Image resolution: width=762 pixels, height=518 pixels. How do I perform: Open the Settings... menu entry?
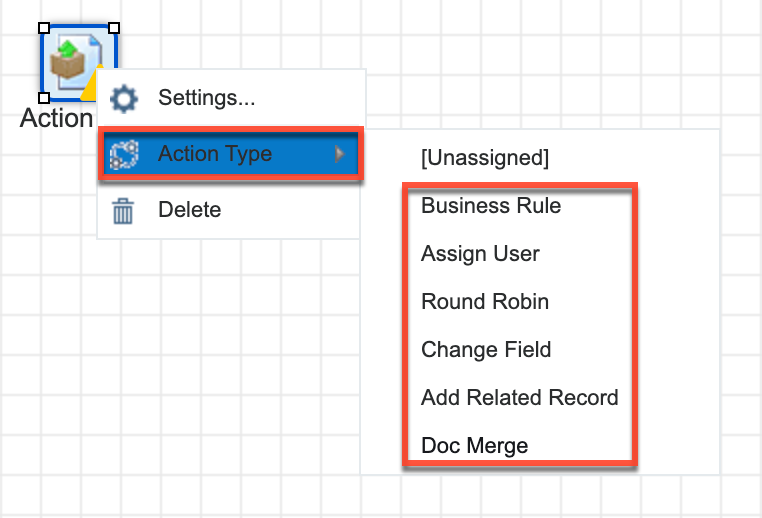pos(206,98)
